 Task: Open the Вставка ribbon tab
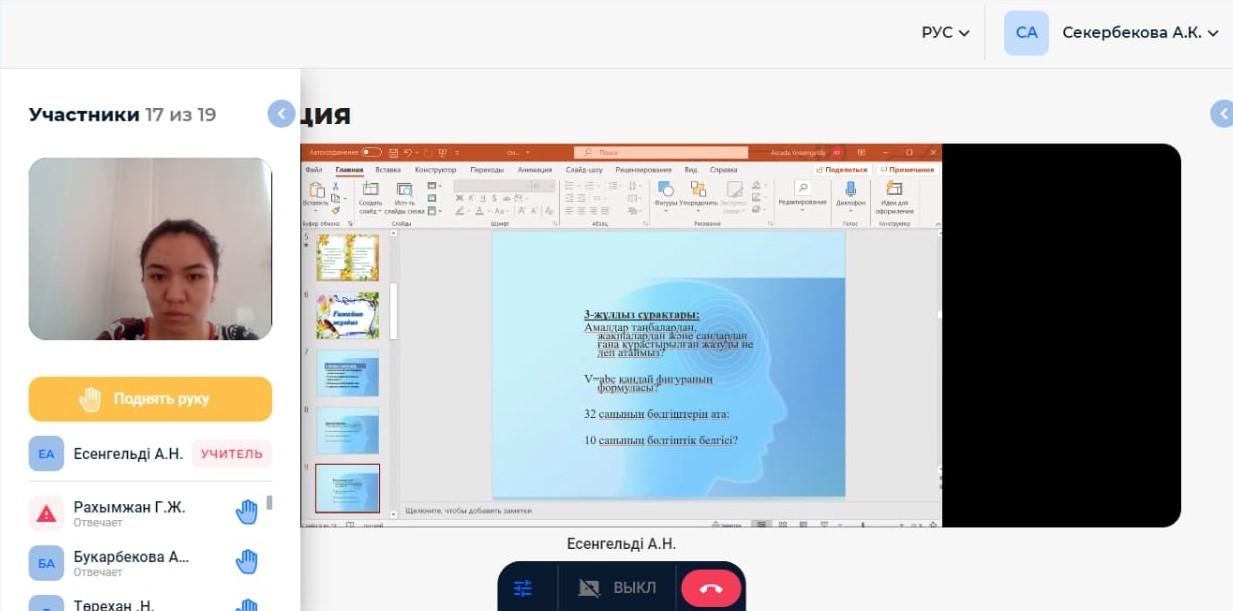tap(388, 170)
